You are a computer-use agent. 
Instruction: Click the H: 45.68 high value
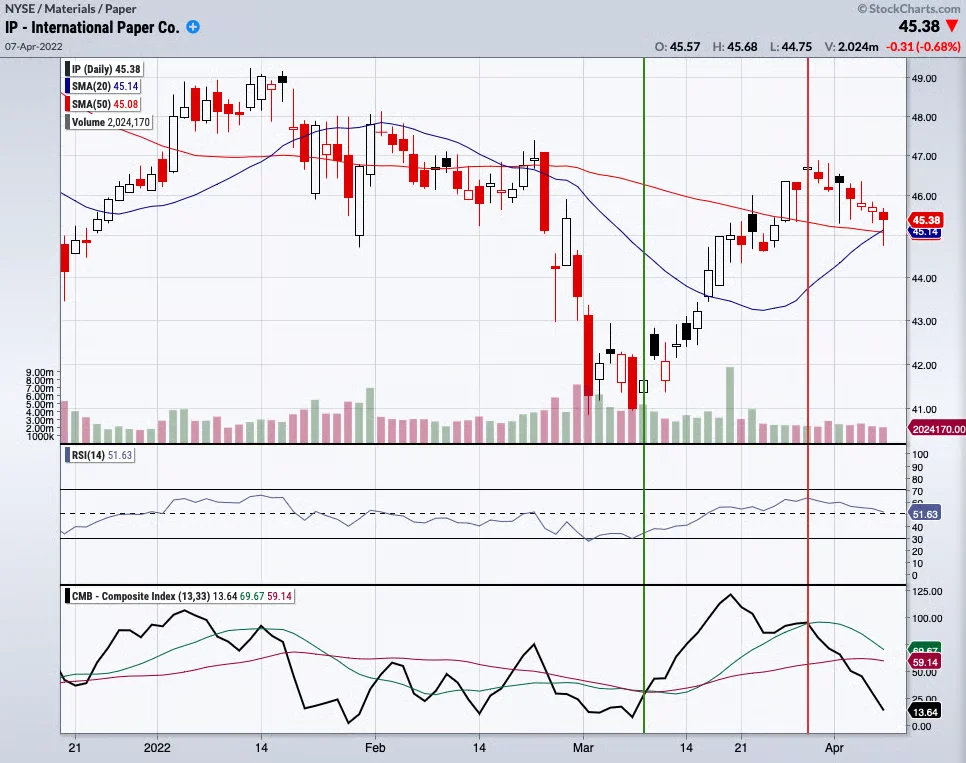pyautogui.click(x=735, y=47)
